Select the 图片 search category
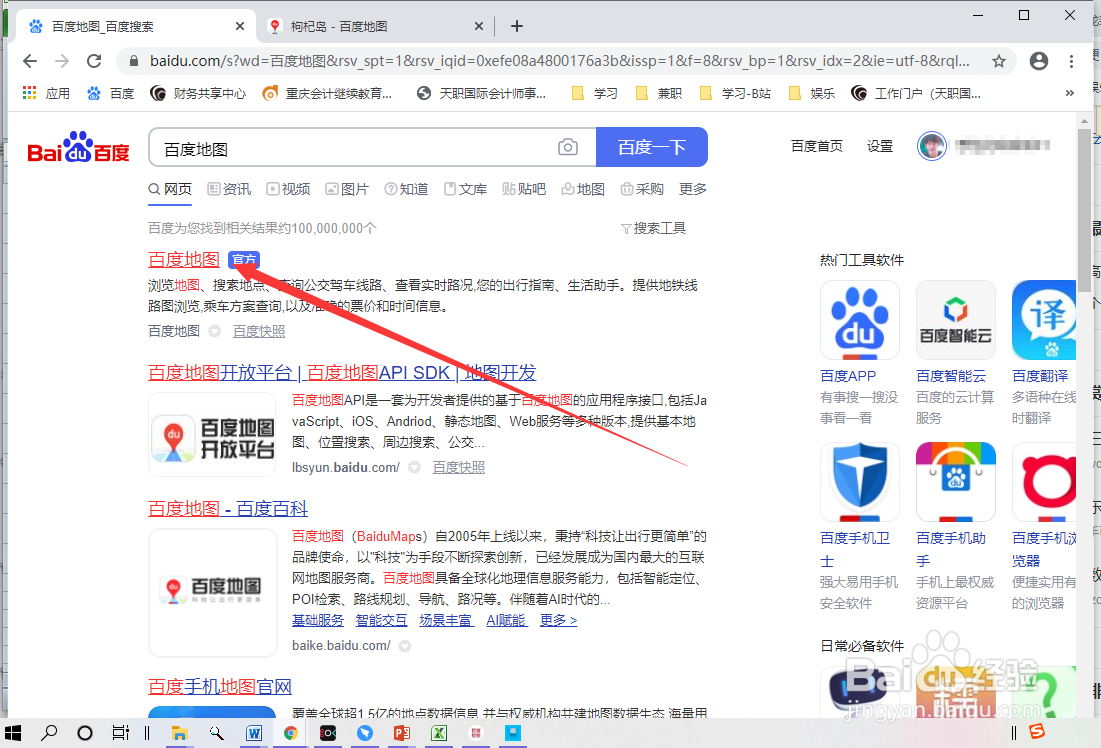Image resolution: width=1101 pixels, height=748 pixels. [x=347, y=188]
